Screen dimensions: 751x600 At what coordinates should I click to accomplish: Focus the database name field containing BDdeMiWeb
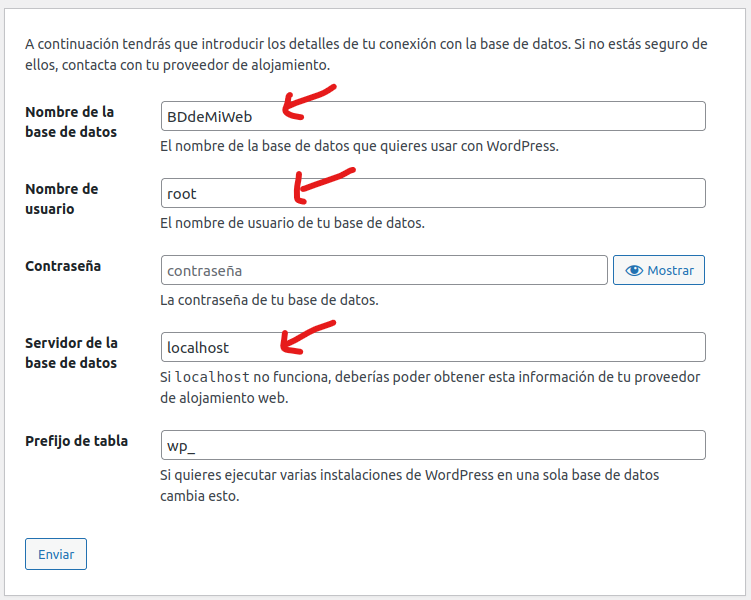point(432,116)
